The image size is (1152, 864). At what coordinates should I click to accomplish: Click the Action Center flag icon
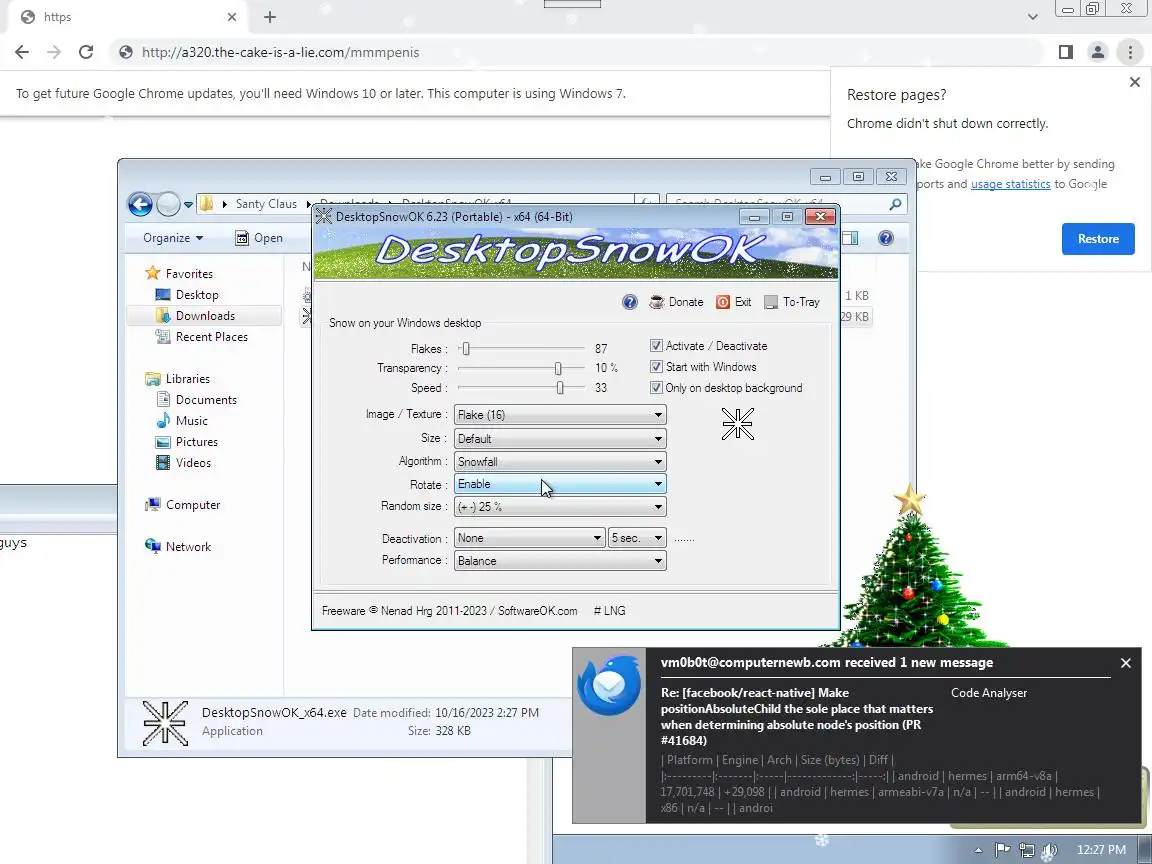1002,850
